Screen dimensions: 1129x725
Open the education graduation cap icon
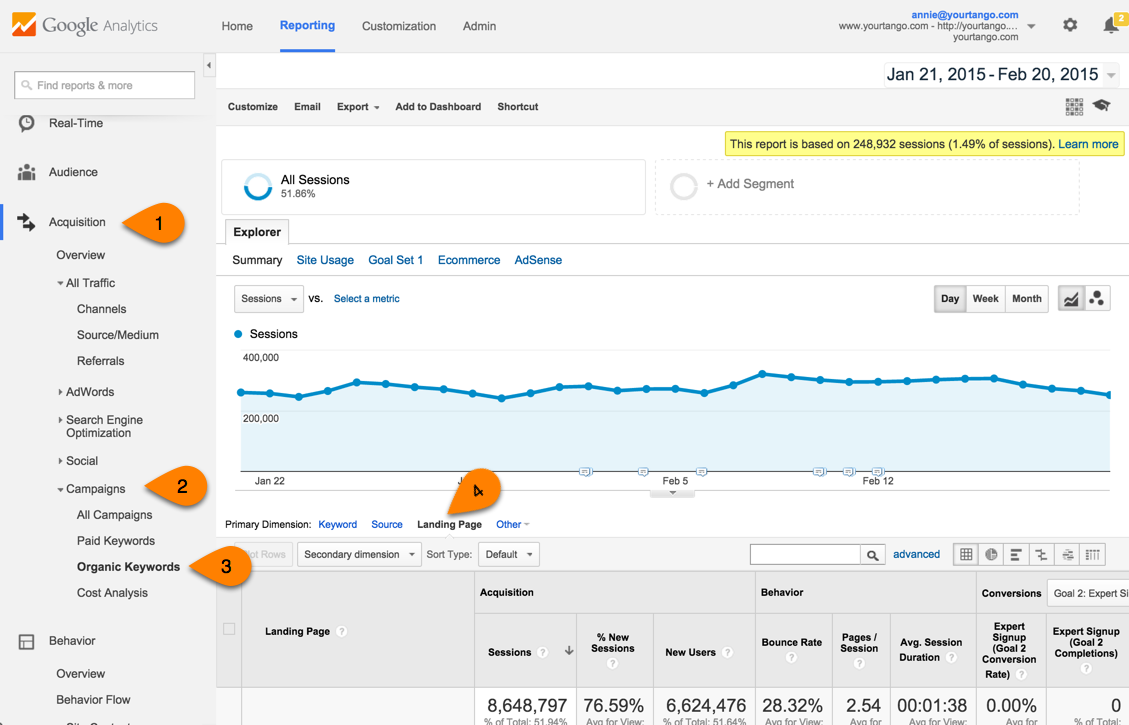pyautogui.click(x=1101, y=106)
